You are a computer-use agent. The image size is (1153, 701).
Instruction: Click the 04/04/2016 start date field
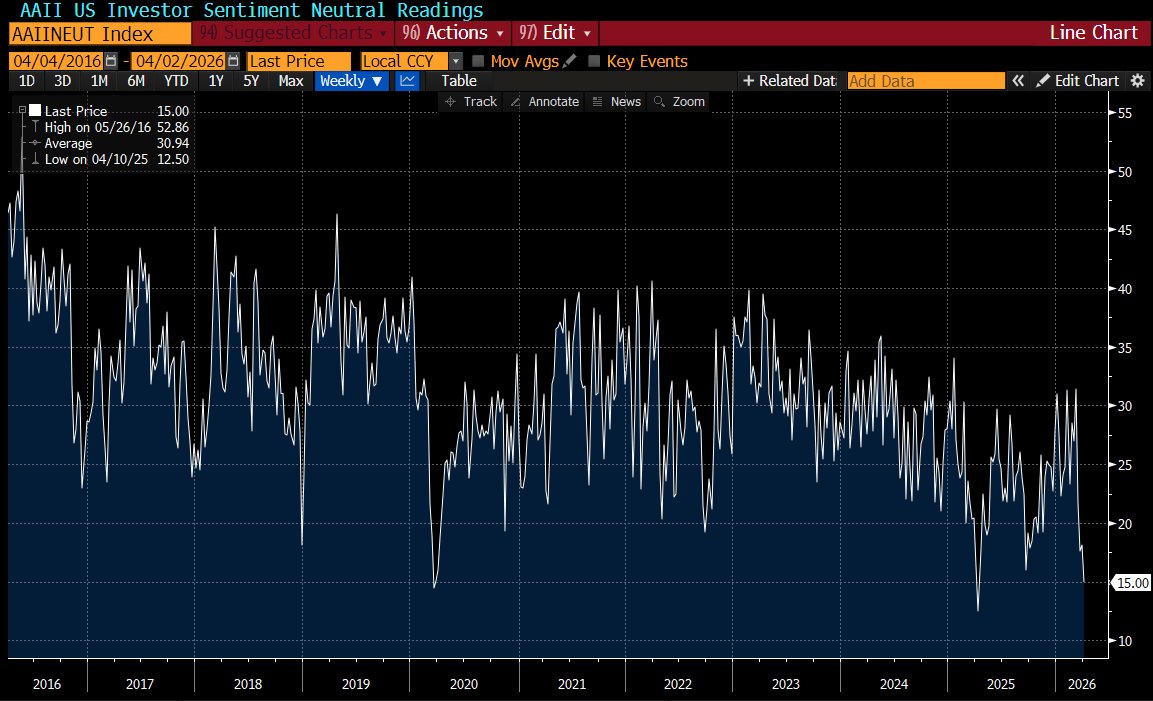coord(57,61)
